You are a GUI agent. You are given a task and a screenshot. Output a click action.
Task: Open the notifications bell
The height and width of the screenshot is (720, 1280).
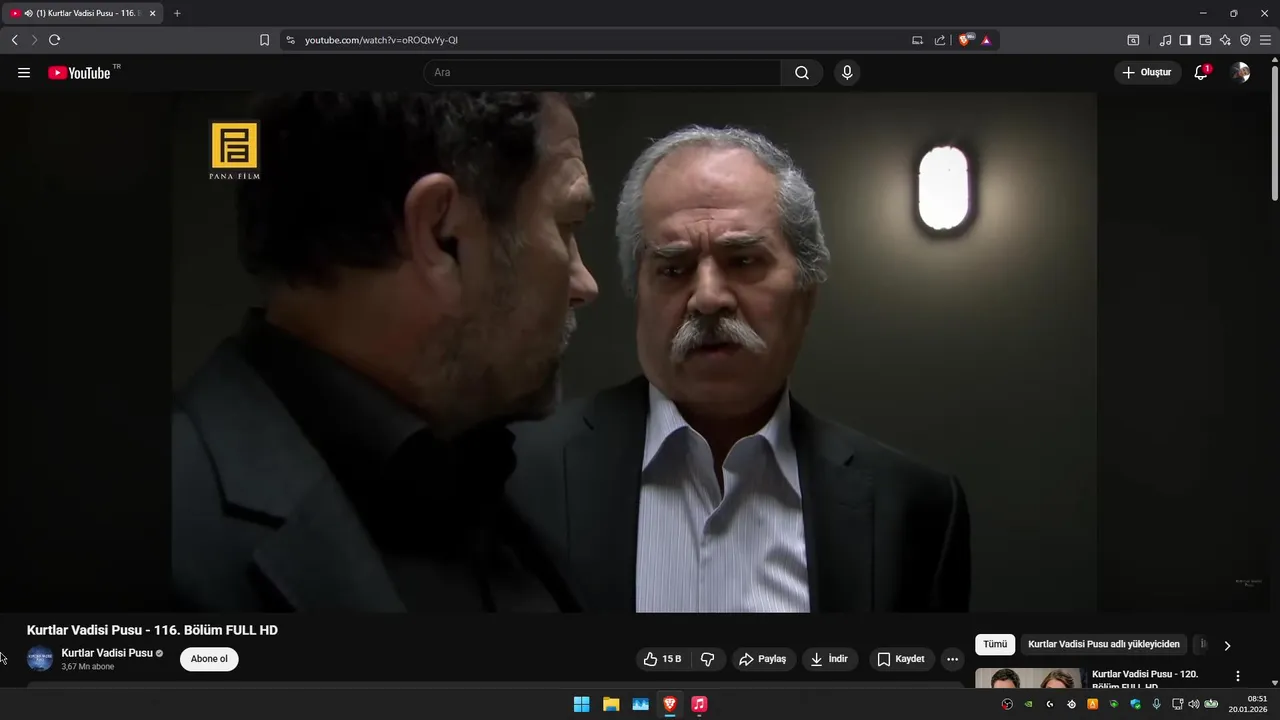point(1201,73)
